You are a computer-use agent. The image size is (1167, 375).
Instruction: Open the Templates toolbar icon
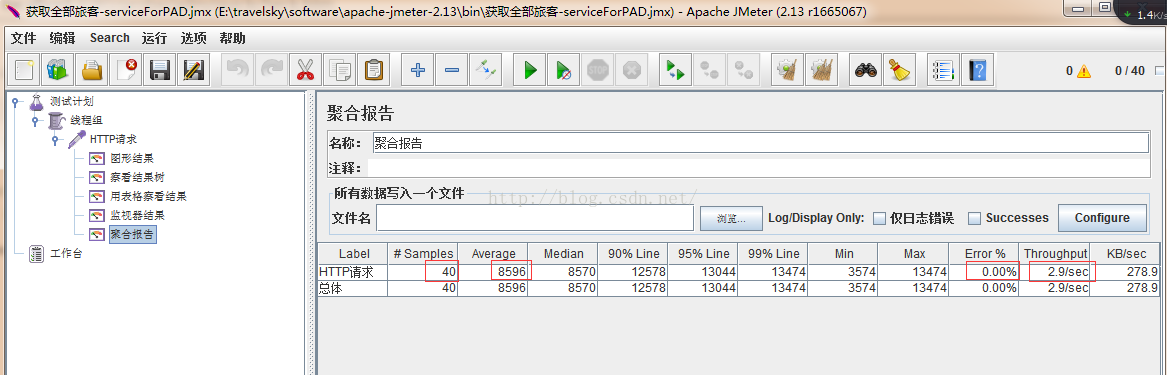(x=57, y=70)
